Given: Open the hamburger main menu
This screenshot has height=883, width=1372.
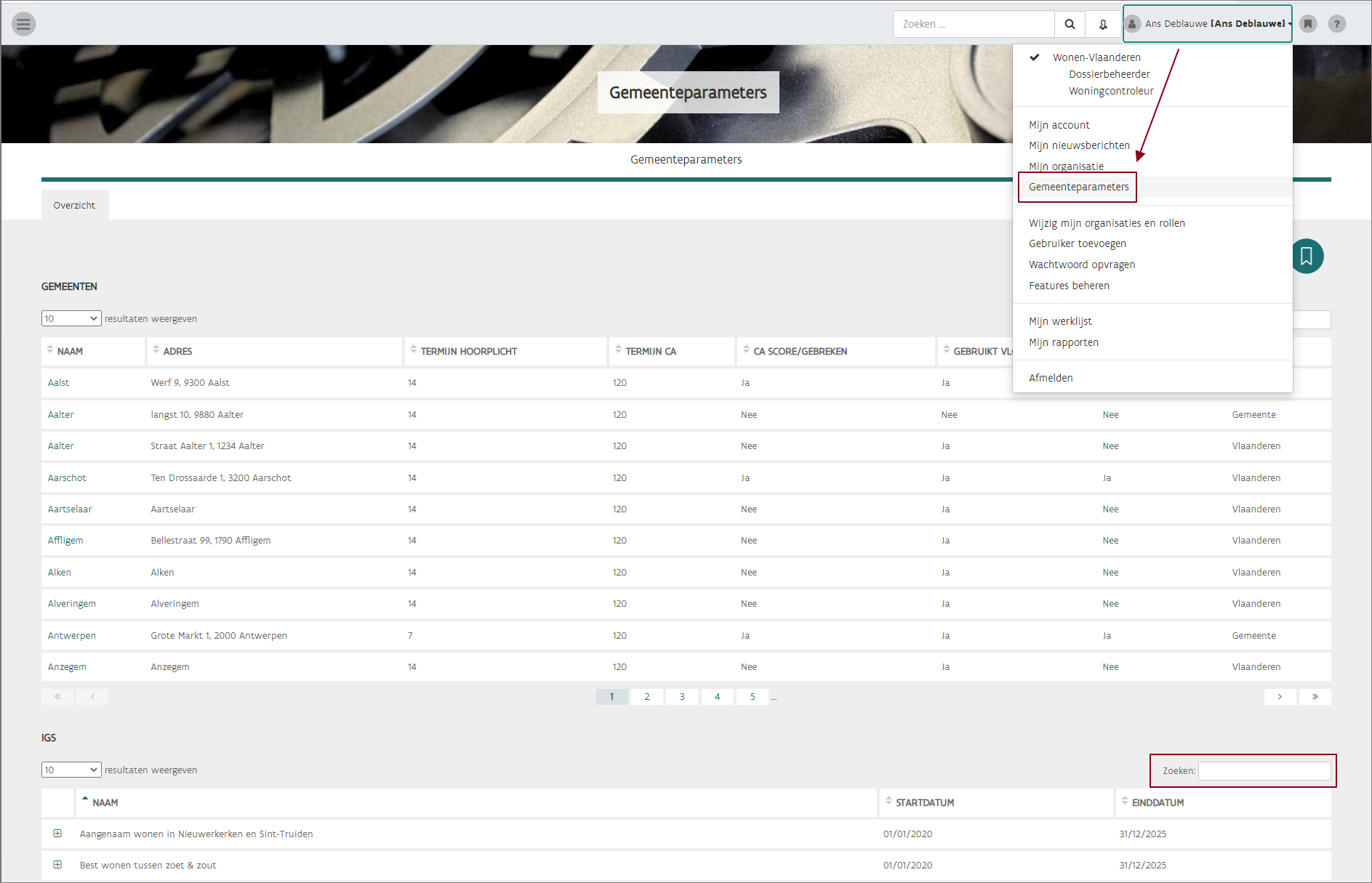Looking at the screenshot, I should pos(23,24).
